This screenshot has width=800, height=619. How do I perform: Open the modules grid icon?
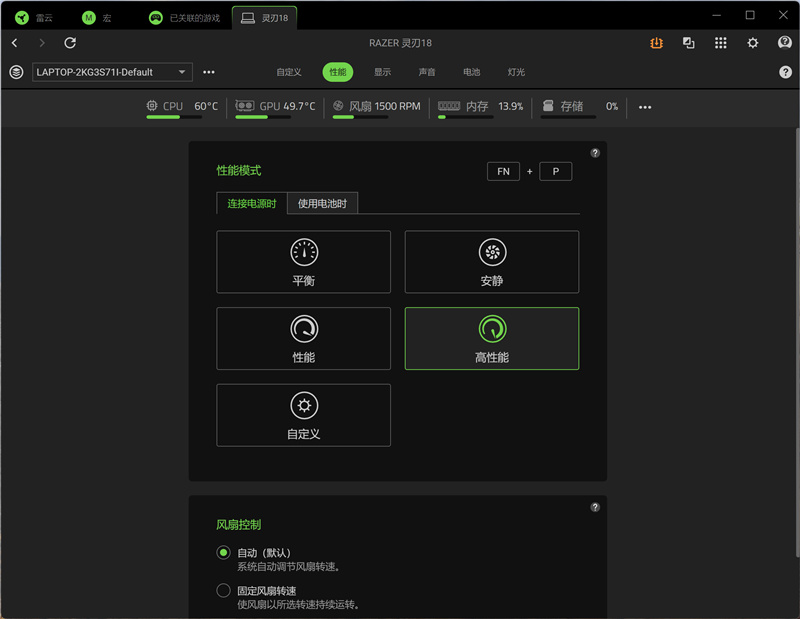pyautogui.click(x=720, y=43)
